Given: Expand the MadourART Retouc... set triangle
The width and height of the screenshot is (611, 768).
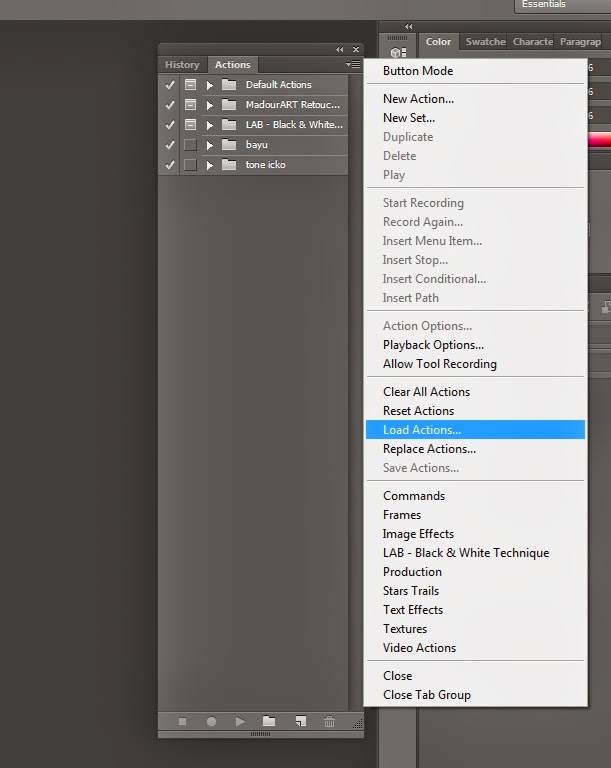Looking at the screenshot, I should pos(210,105).
